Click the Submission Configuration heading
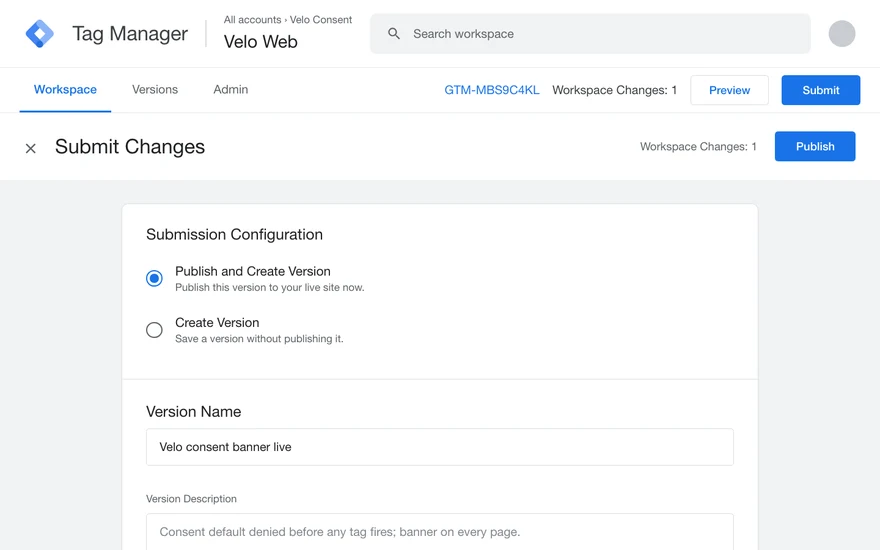 pyautogui.click(x=234, y=235)
